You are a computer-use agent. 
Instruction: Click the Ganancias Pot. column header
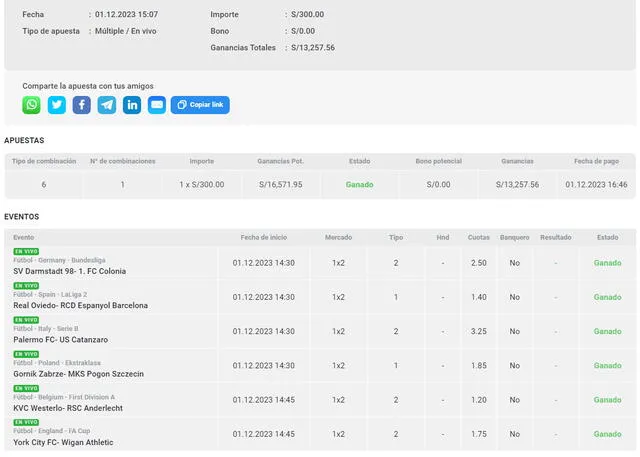pyautogui.click(x=280, y=161)
